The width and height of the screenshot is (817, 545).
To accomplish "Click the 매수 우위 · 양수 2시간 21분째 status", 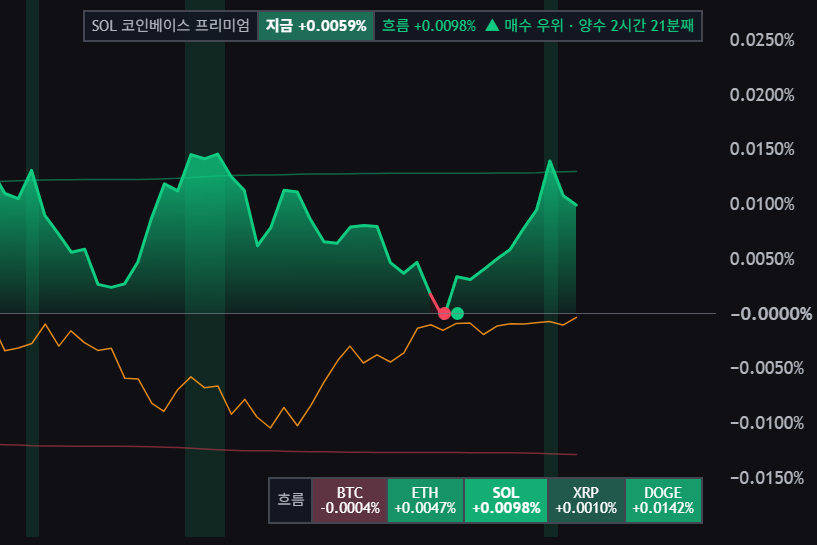I will click(x=599, y=26).
